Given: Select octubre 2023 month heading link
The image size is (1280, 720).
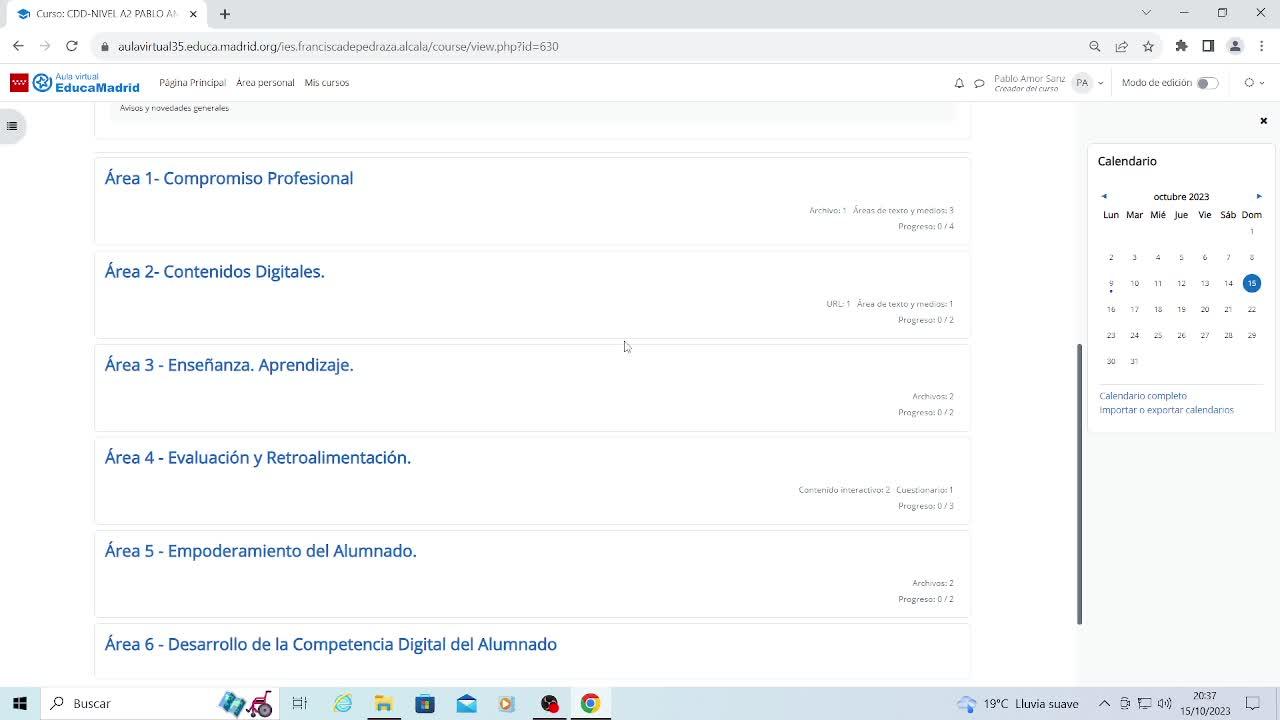Looking at the screenshot, I should (x=1181, y=196).
